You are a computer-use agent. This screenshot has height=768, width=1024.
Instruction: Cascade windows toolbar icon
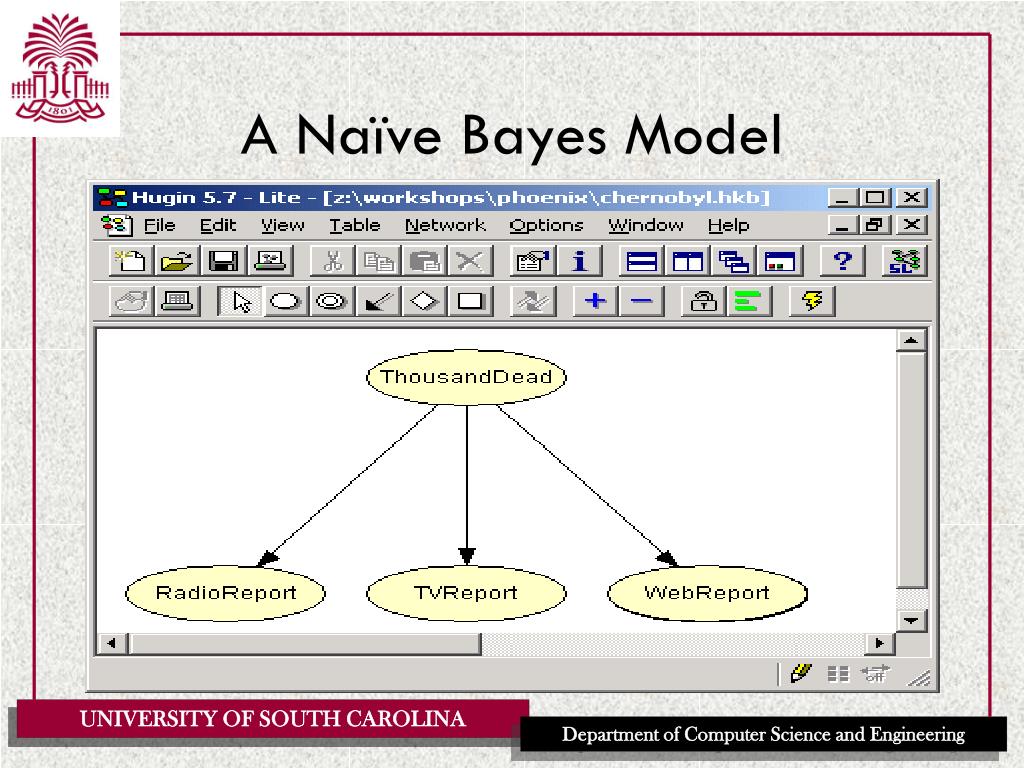[x=733, y=261]
